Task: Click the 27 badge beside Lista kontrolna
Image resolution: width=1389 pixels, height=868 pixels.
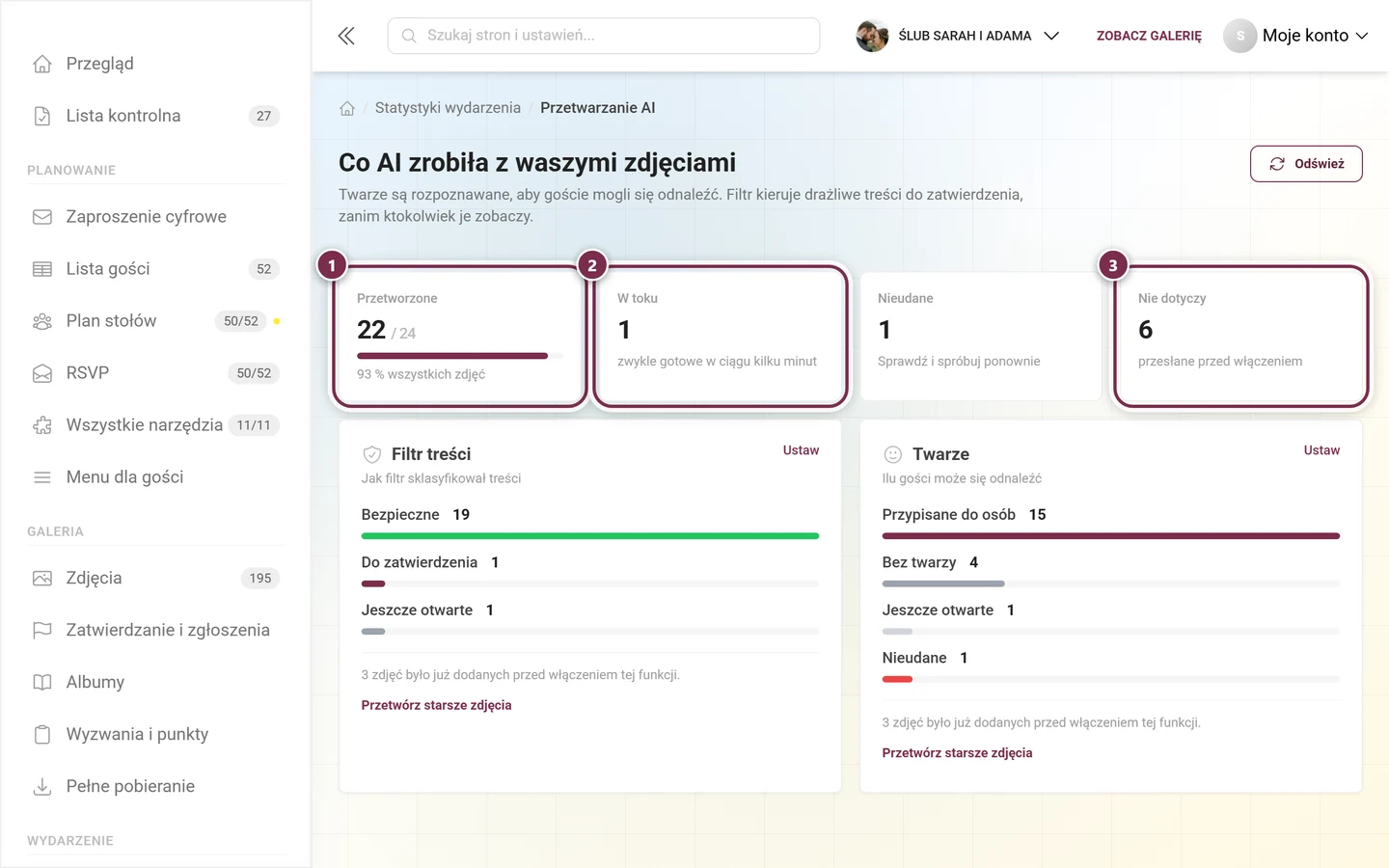Action: (264, 116)
